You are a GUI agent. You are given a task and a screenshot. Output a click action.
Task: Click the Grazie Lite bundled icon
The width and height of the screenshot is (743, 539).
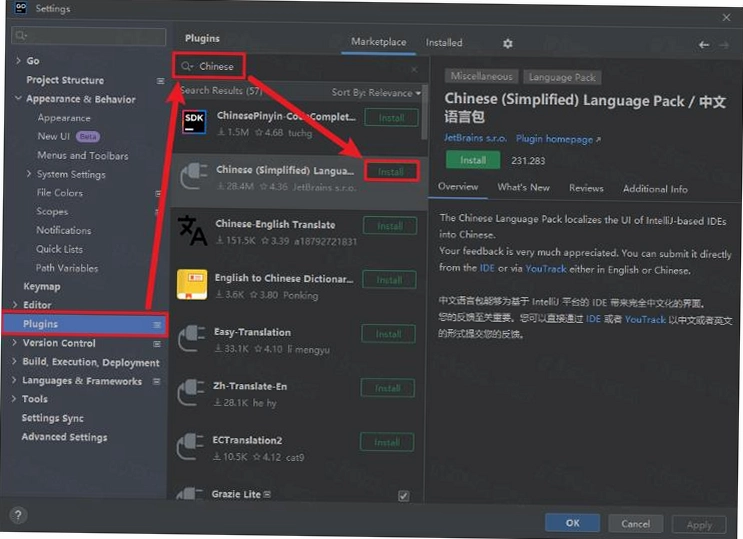[267, 494]
